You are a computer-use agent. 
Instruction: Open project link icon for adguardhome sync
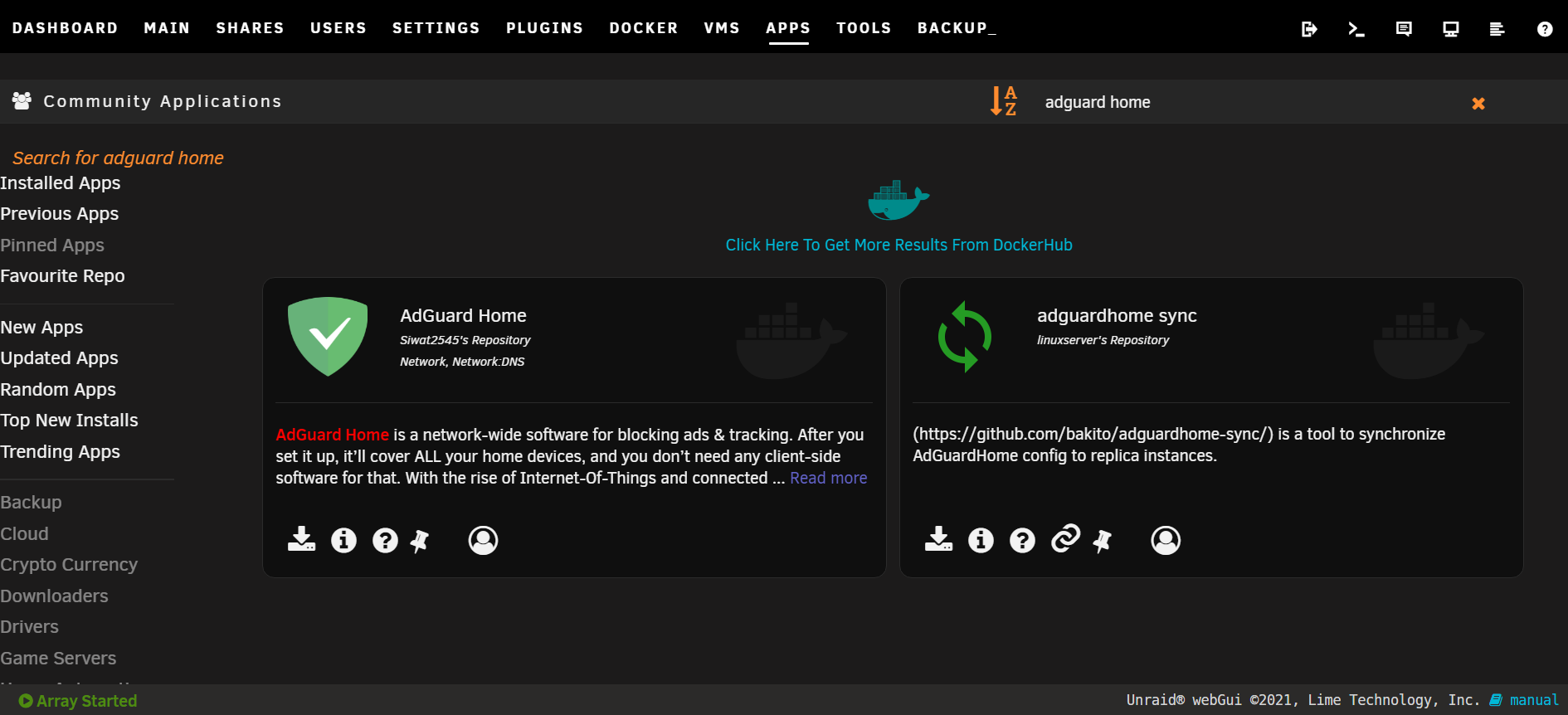[x=1065, y=538]
